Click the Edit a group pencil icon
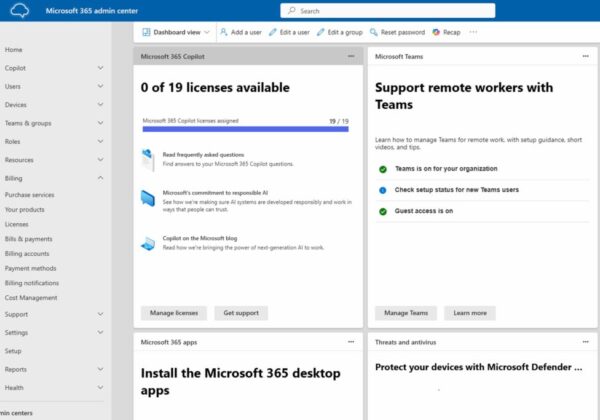This screenshot has width=600, height=420. tap(320, 32)
